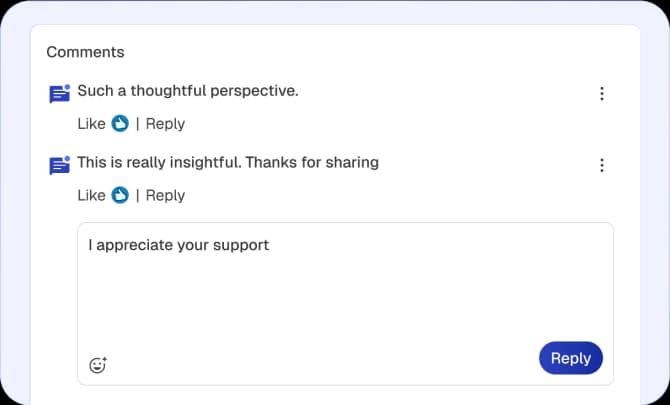Click the comment icon beside "This is really insightful"
Screen dimensions: 670x405
(x=59, y=166)
